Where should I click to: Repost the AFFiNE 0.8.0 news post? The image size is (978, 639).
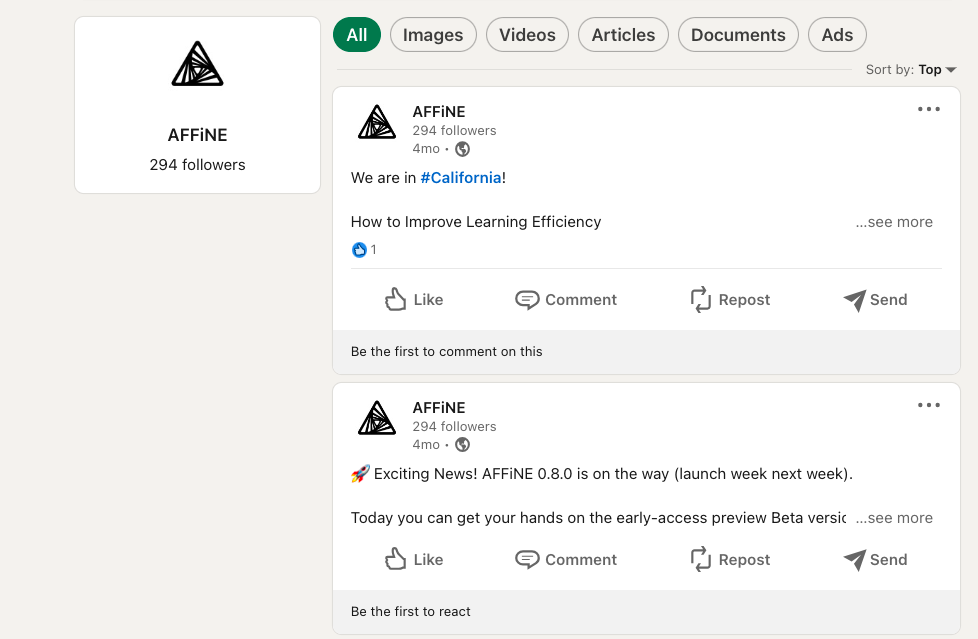point(730,560)
